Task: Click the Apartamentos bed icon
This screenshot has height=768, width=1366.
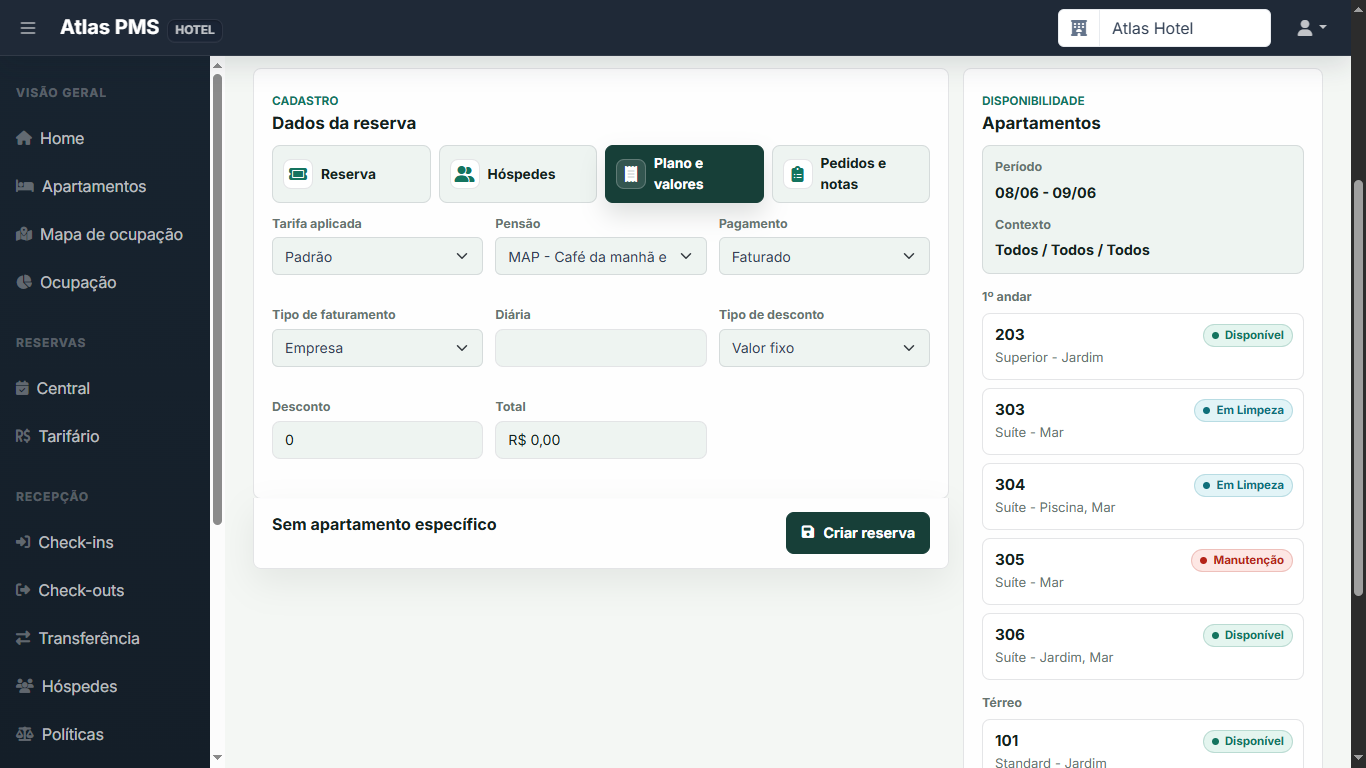Action: (x=25, y=186)
